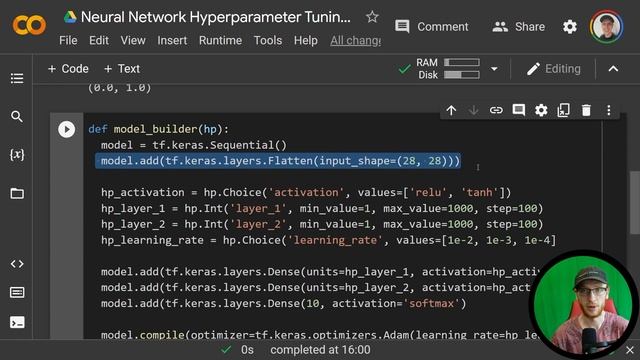Screen dimensions: 640x360
Task: Add a comment to the cell
Action: (518, 110)
